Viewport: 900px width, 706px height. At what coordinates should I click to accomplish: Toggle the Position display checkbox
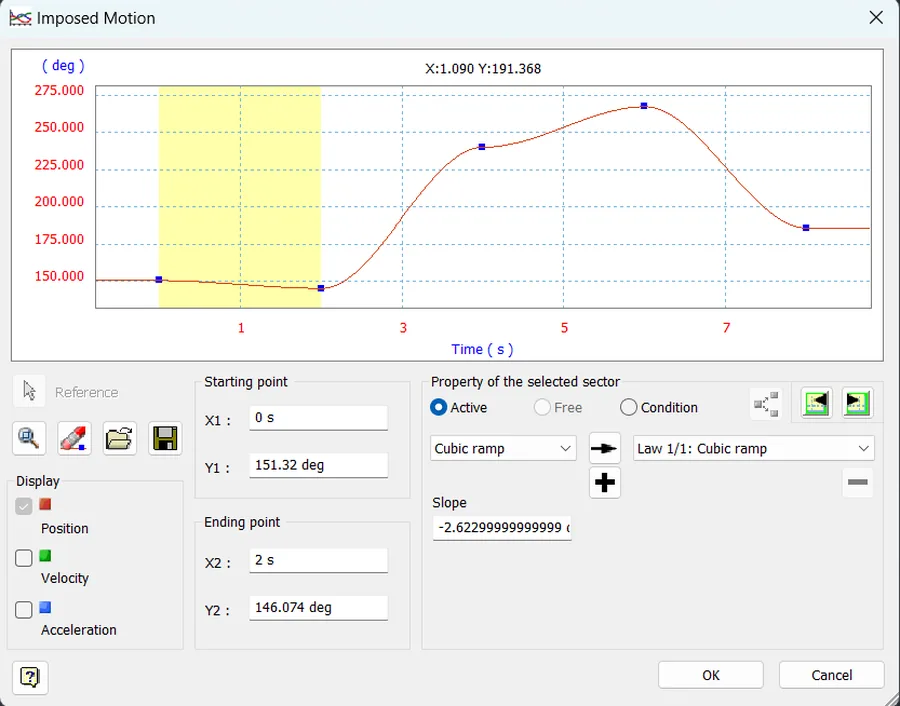(x=24, y=506)
